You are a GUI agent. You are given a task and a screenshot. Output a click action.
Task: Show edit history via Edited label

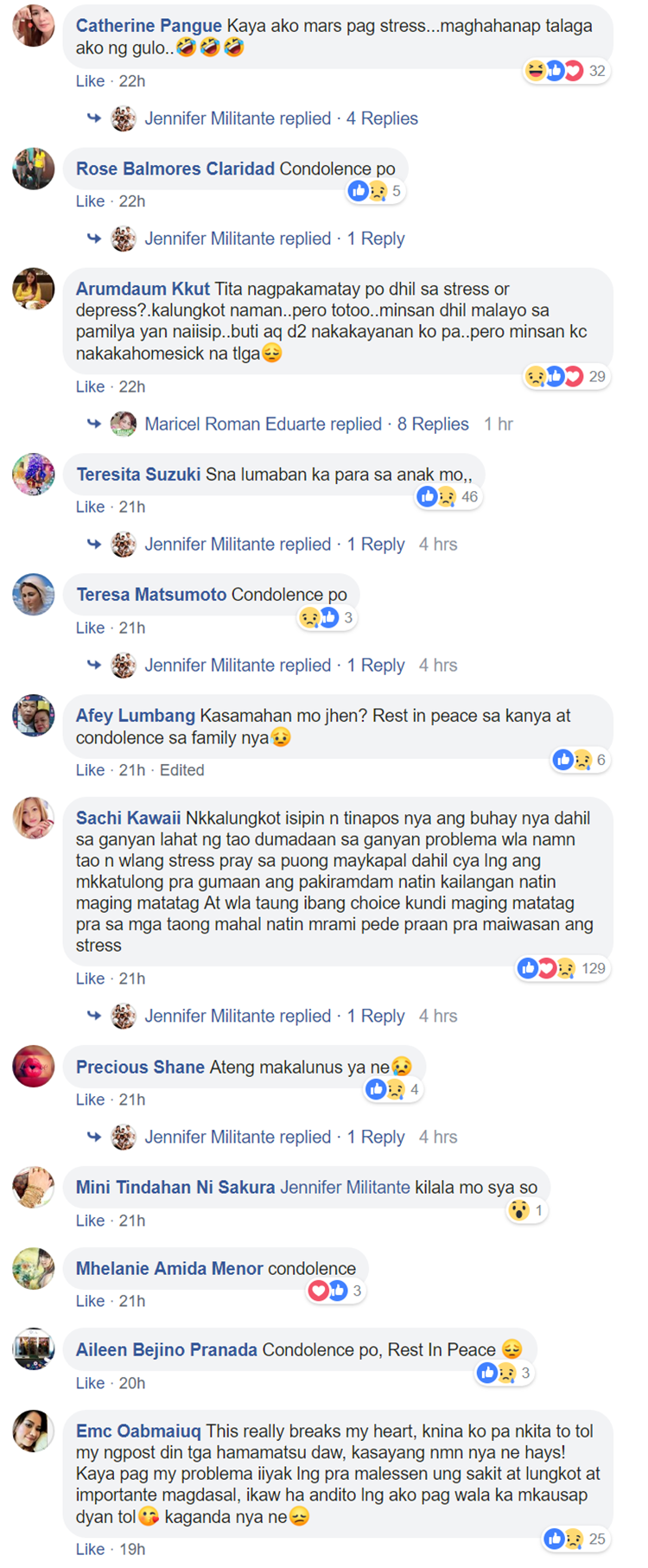tap(181, 770)
